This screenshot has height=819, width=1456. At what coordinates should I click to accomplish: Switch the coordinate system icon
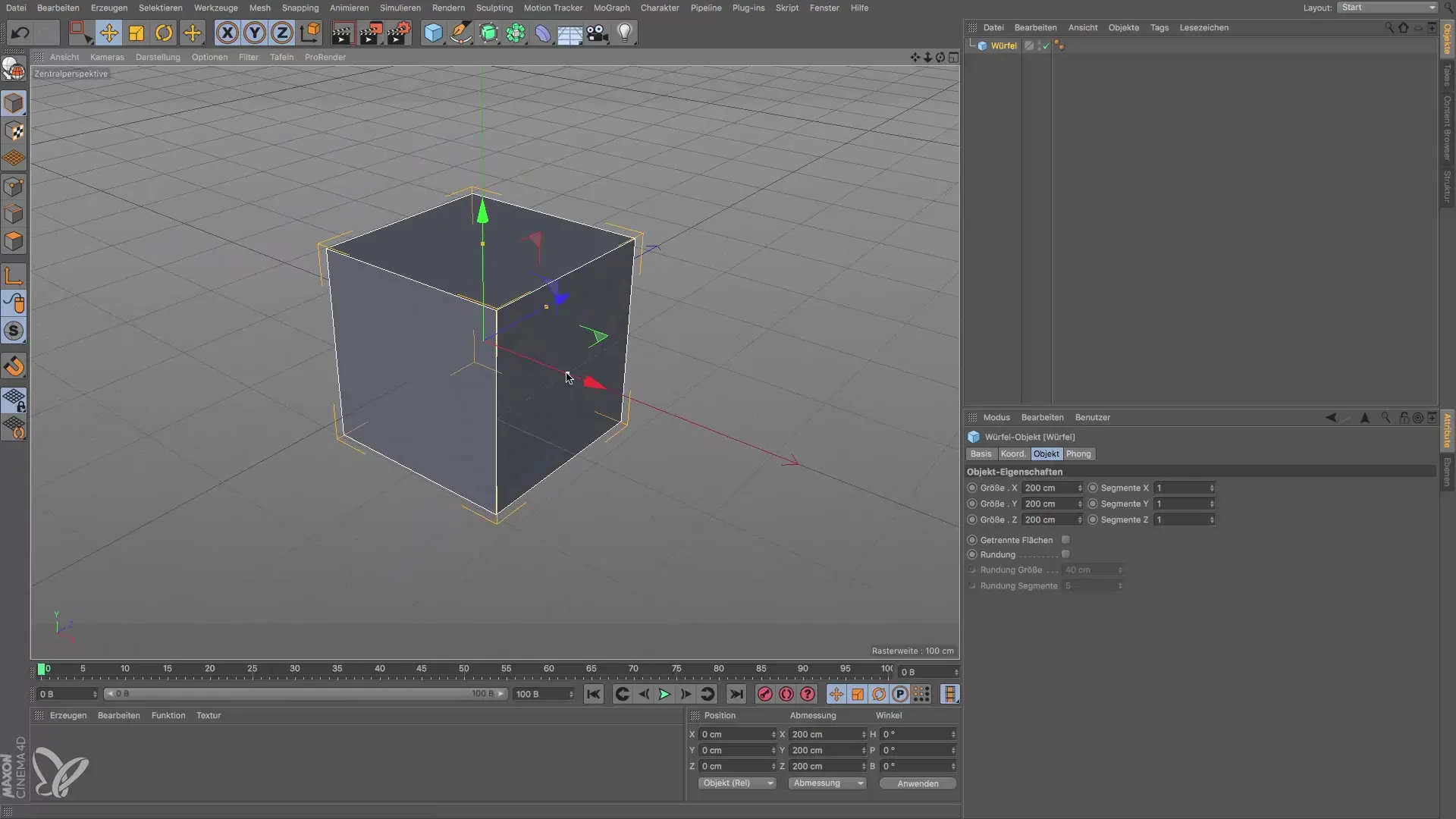(309, 33)
